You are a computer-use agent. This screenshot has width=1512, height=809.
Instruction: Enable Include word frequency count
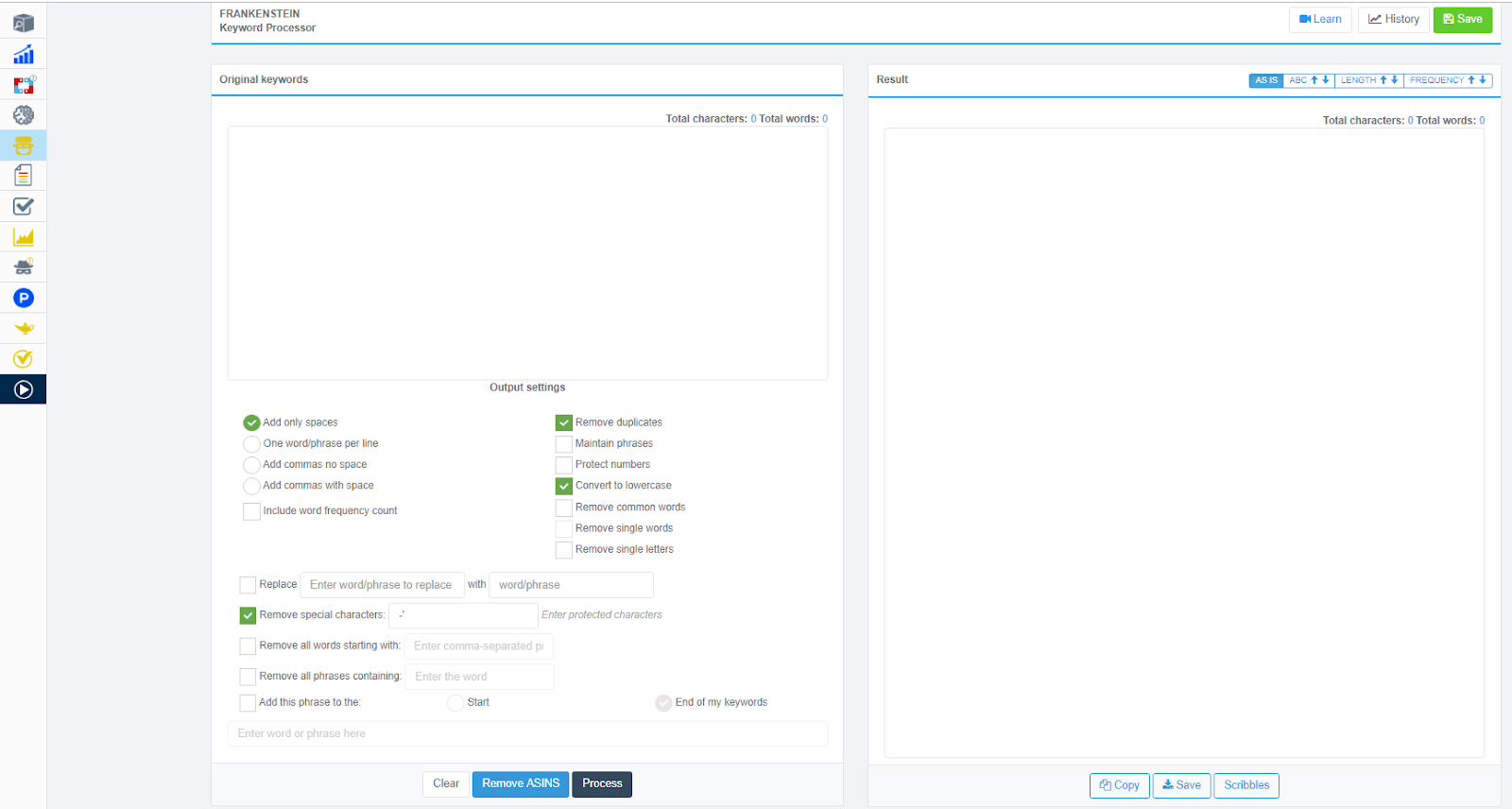(251, 511)
